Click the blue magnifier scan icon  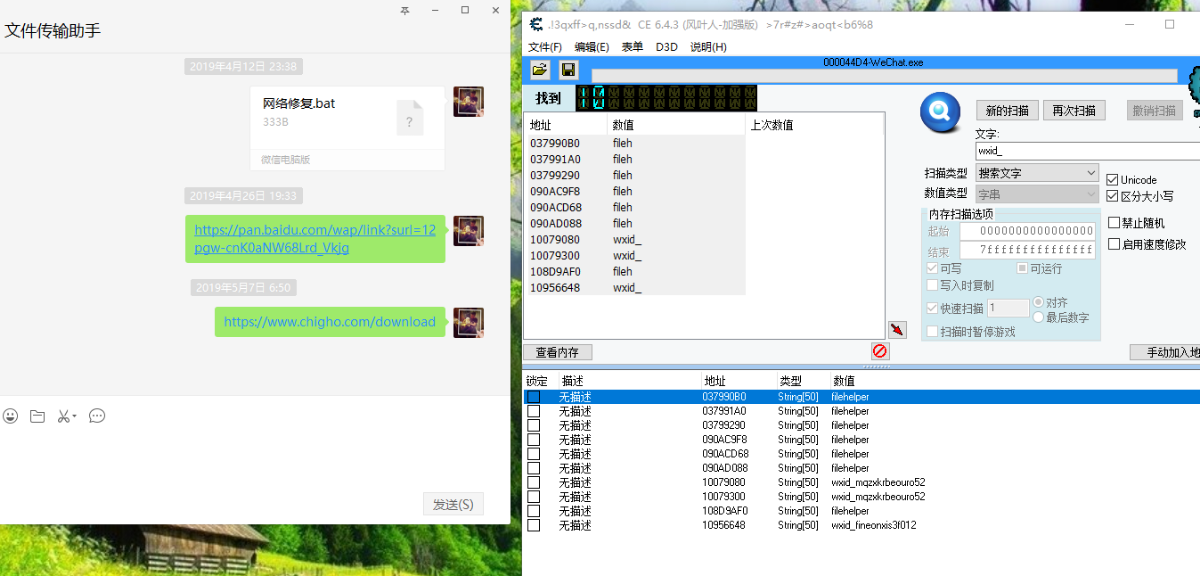coord(940,111)
